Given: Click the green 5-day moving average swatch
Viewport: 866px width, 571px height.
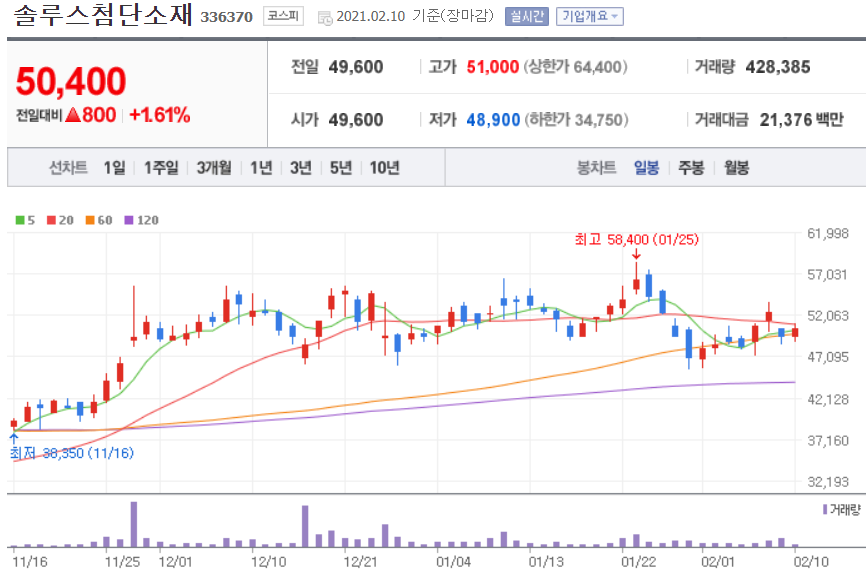Looking at the screenshot, I should (x=20, y=220).
